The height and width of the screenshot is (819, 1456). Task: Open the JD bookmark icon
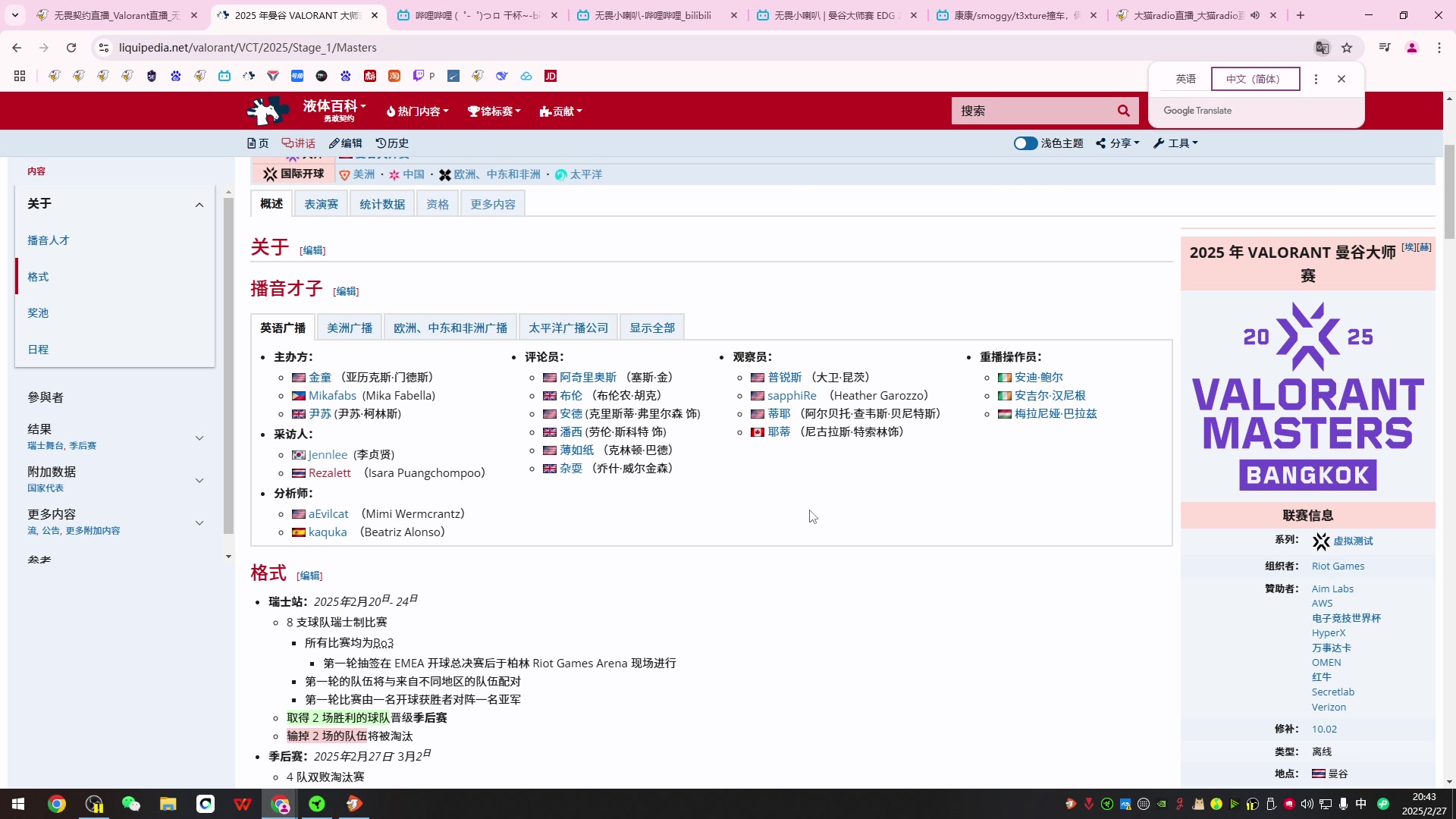(x=551, y=76)
